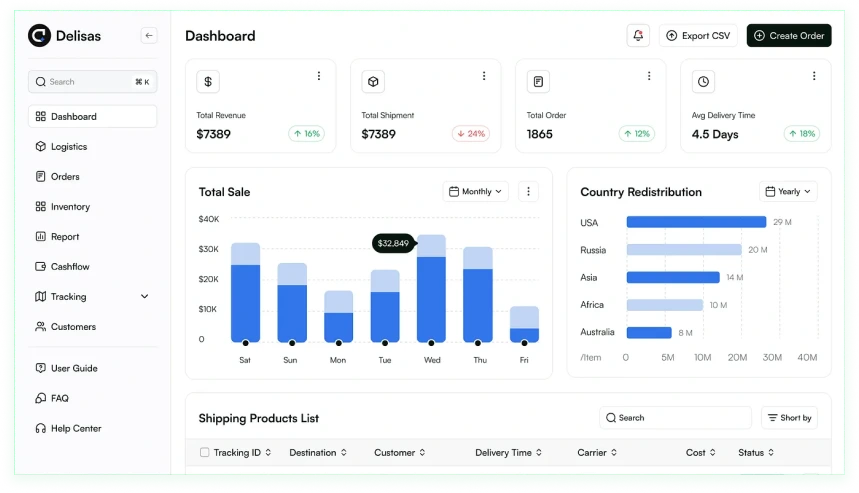
Task: Click the Shipping Products search field
Action: click(675, 418)
